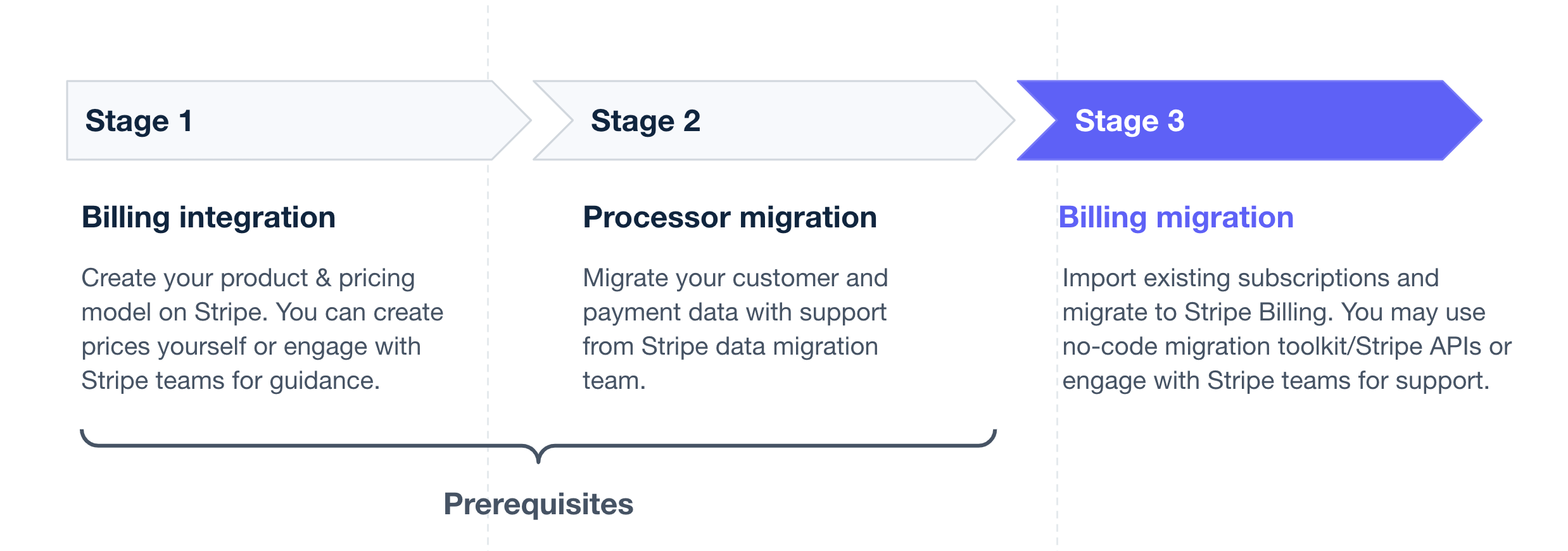Screen dimensions: 1568x551
Task: Click the Stage 1 arrow banner
Action: [298, 120]
